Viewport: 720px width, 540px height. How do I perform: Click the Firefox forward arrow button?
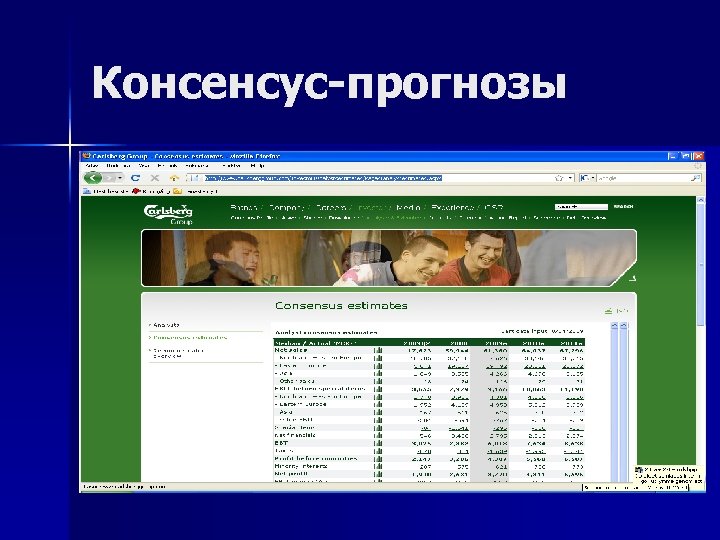(x=109, y=178)
